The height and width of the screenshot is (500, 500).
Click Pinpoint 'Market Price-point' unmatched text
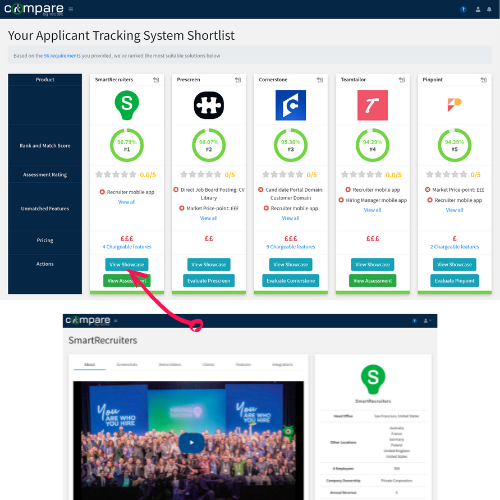click(458, 190)
